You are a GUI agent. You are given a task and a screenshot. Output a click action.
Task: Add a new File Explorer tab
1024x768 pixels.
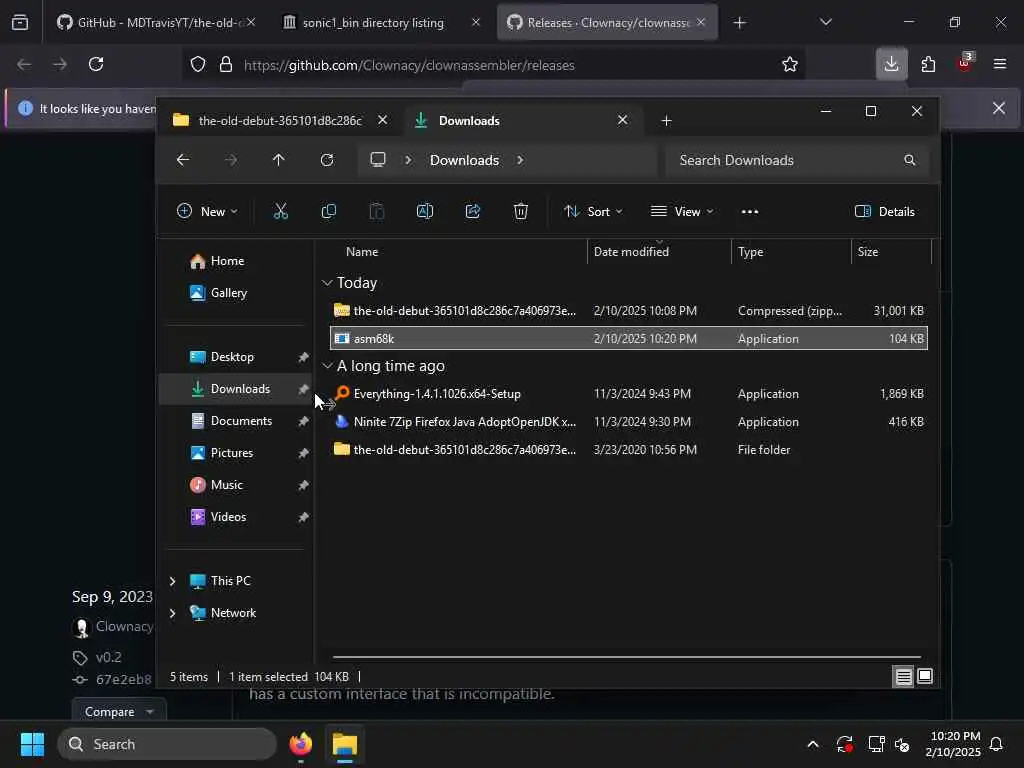point(666,121)
